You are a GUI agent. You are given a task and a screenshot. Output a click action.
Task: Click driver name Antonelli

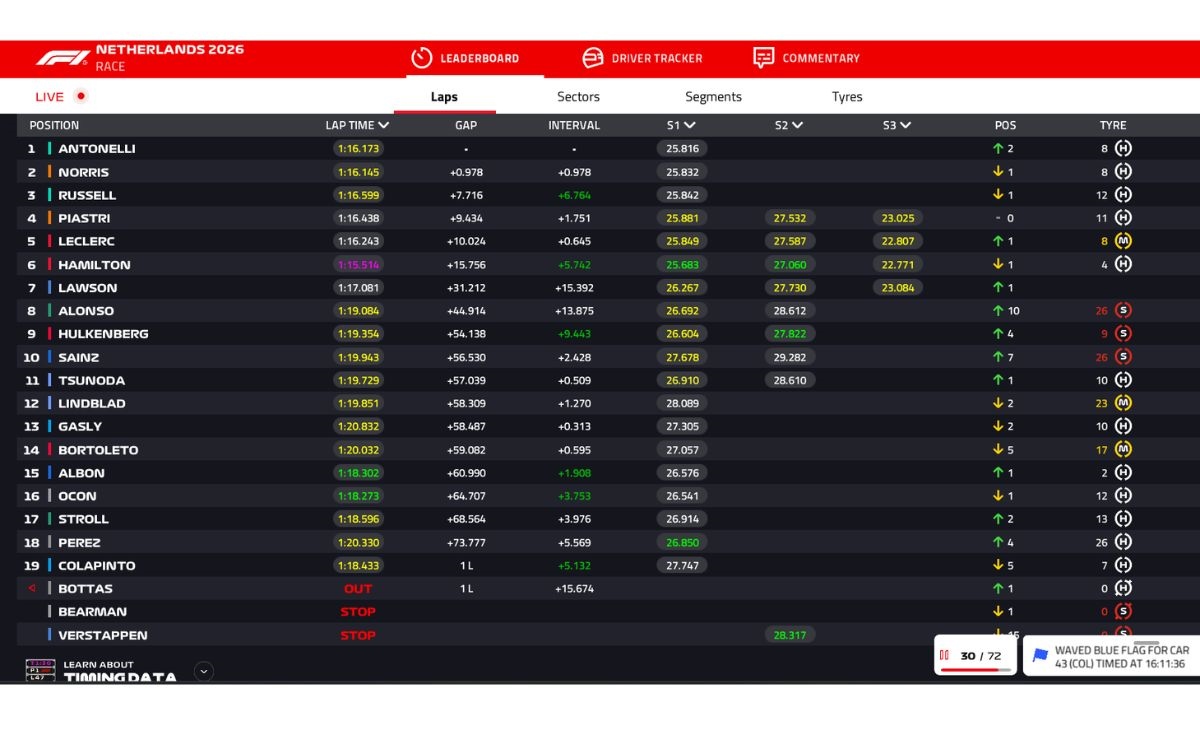96,149
